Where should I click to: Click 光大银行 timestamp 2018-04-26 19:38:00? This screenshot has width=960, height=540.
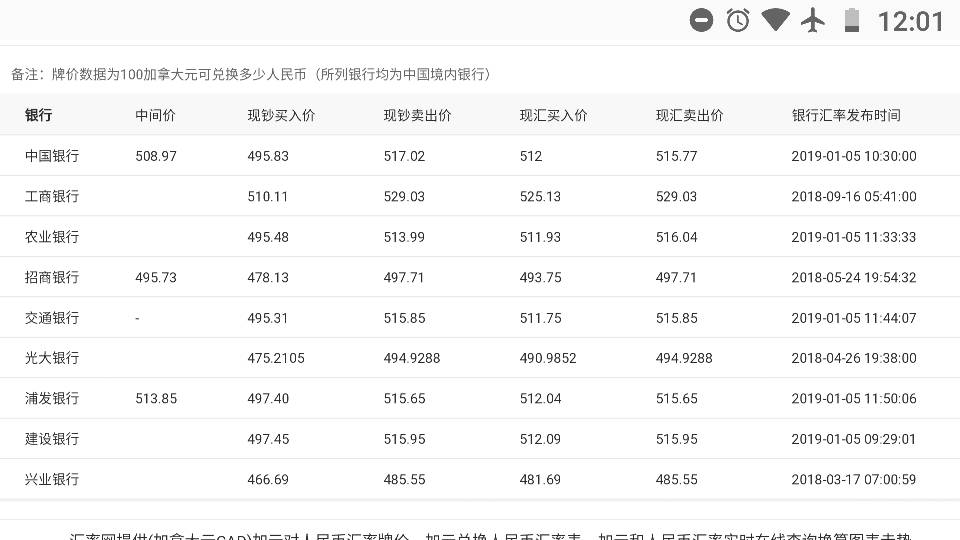854,358
